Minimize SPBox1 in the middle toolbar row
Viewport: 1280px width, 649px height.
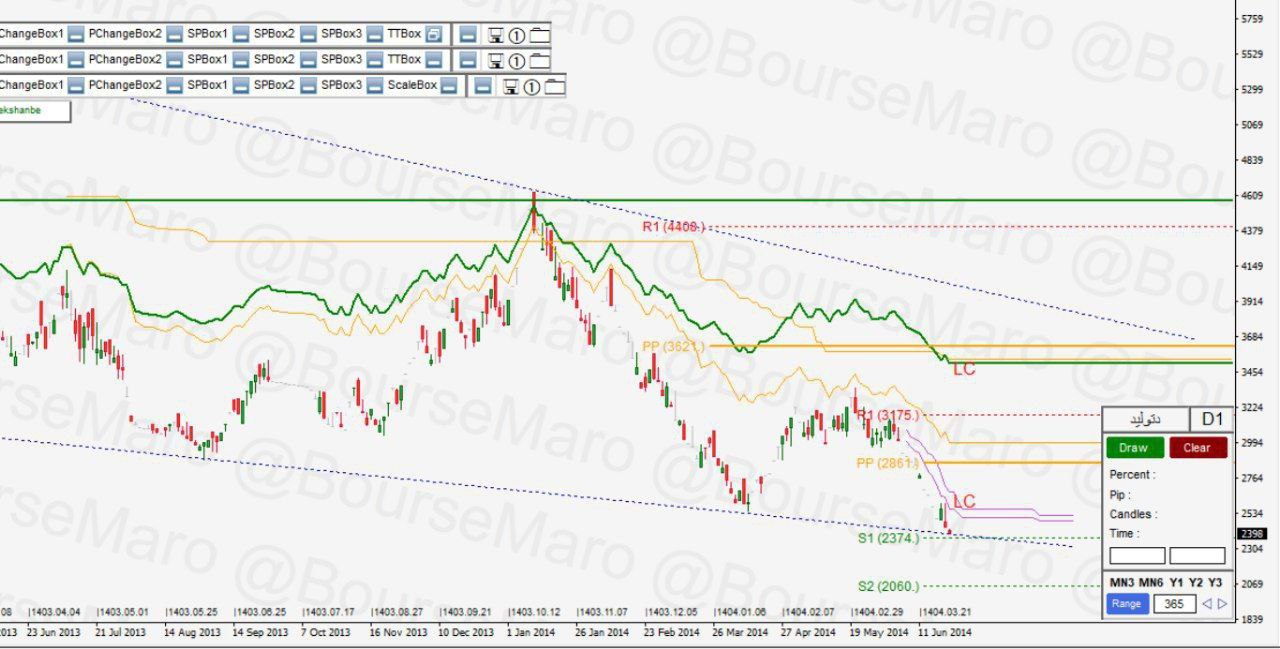point(240,60)
